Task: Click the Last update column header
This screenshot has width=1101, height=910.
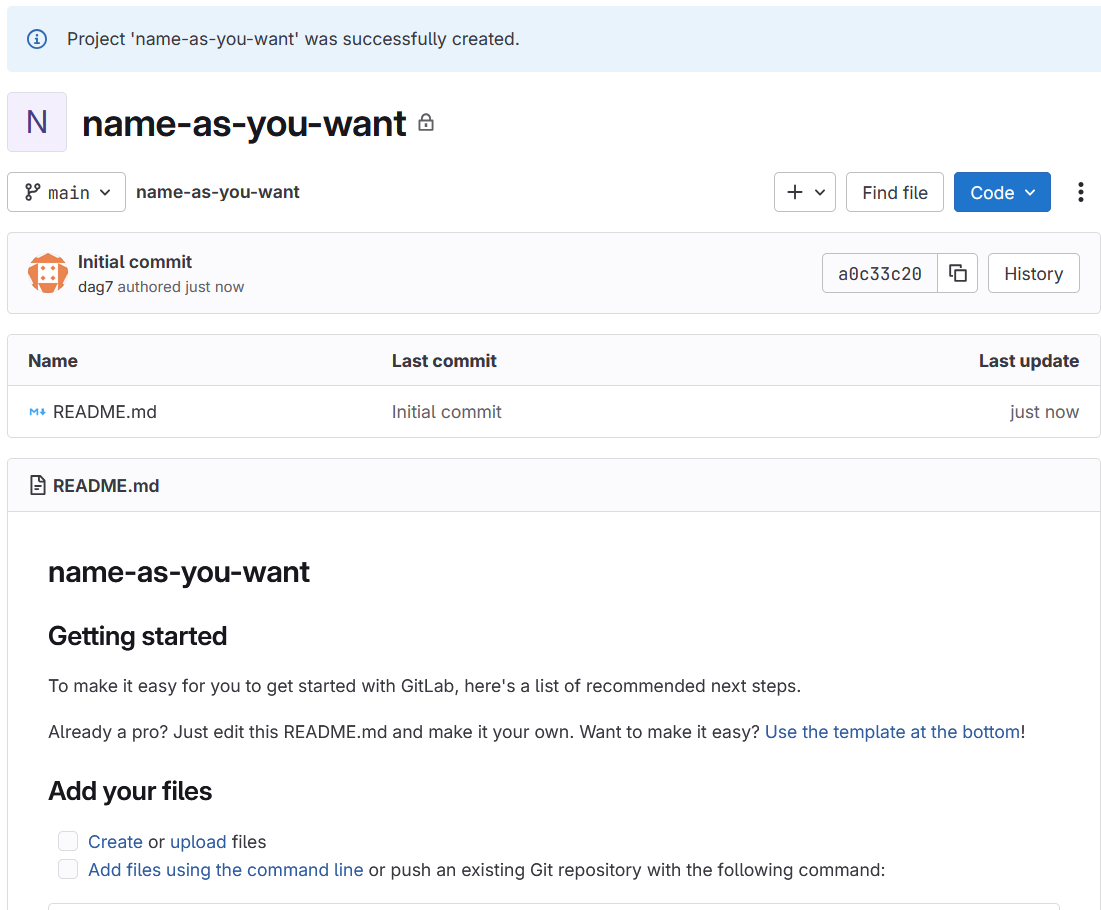Action: coord(1029,361)
